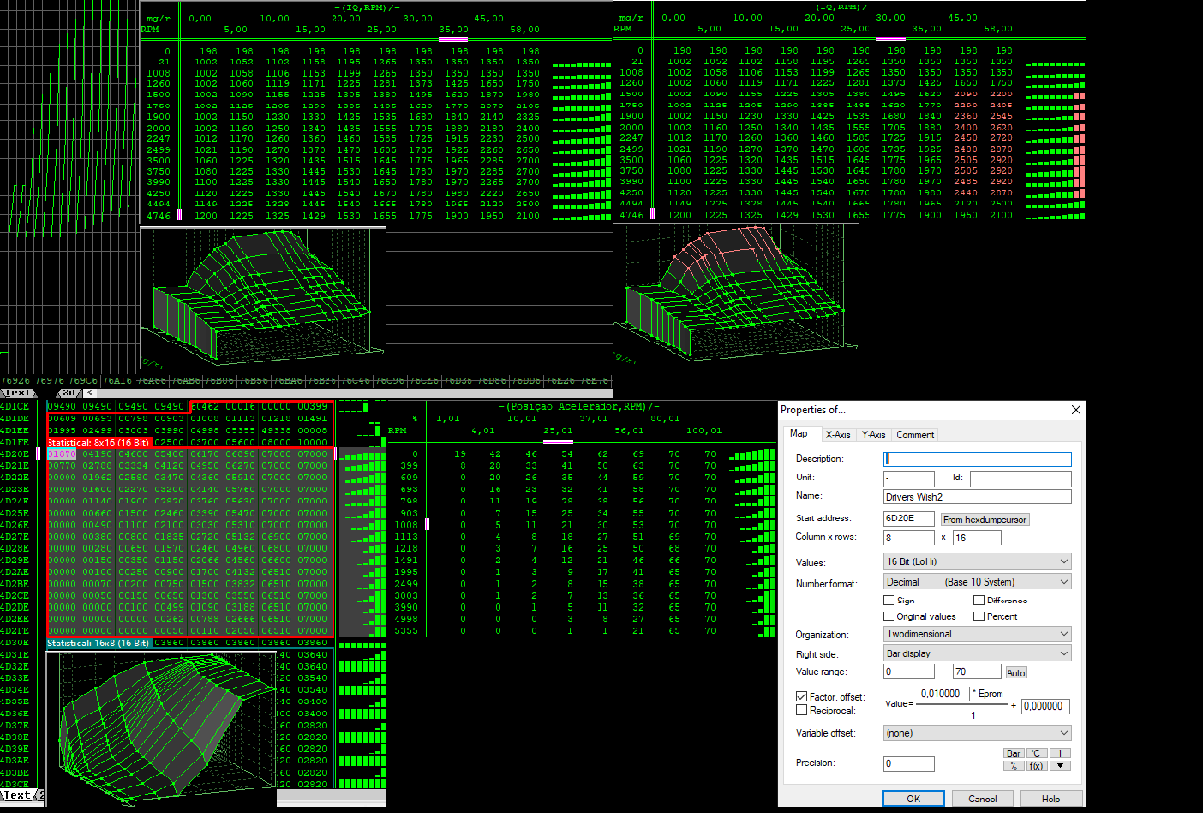Expand the Number format dropdown

(977, 582)
